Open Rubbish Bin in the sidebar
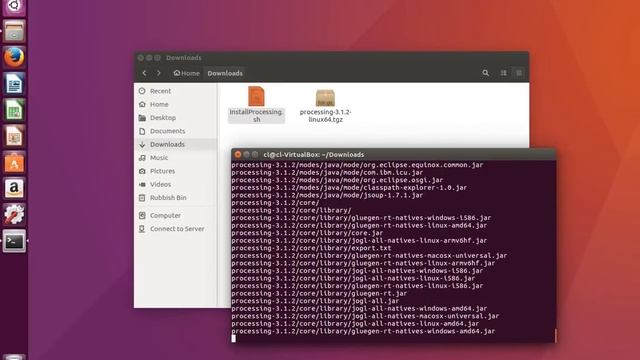This screenshot has width=640, height=360. (x=176, y=198)
